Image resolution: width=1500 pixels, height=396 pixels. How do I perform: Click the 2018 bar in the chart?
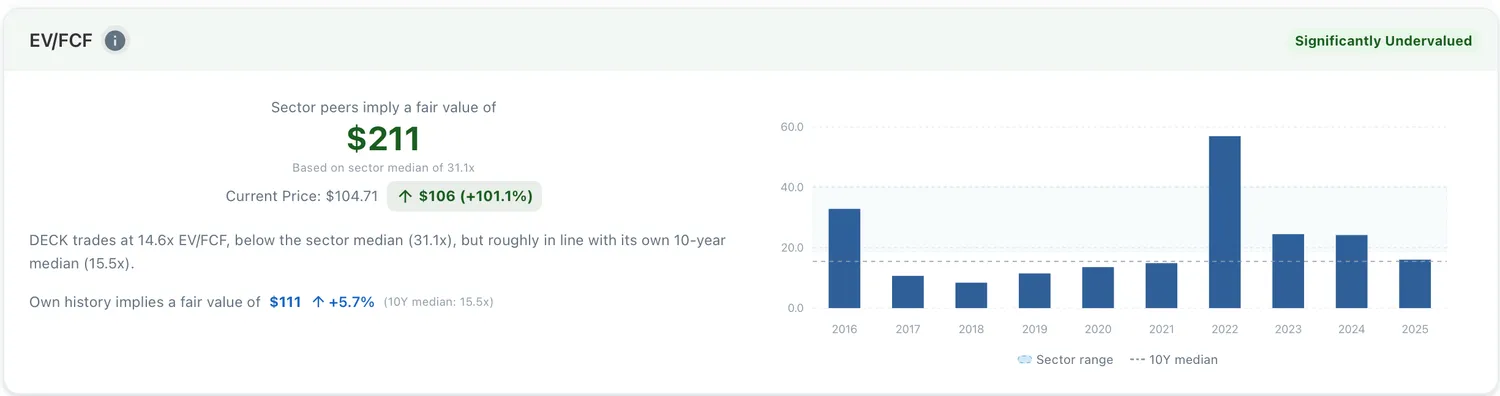click(x=971, y=295)
